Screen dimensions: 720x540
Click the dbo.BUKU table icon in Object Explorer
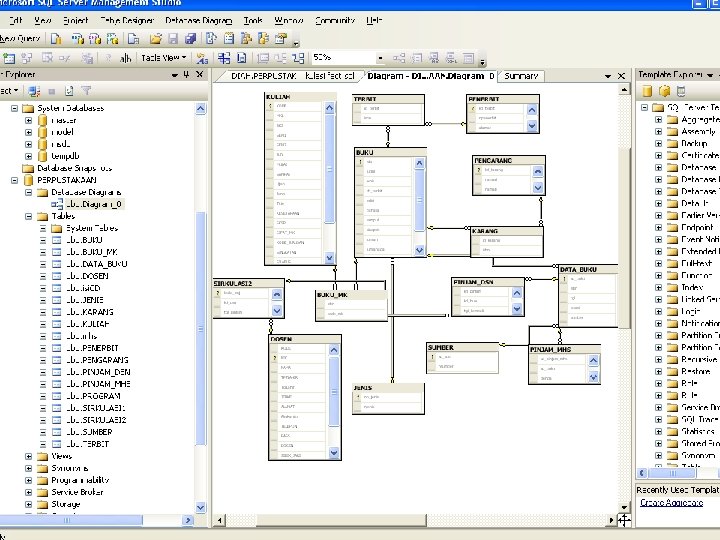pos(57,240)
